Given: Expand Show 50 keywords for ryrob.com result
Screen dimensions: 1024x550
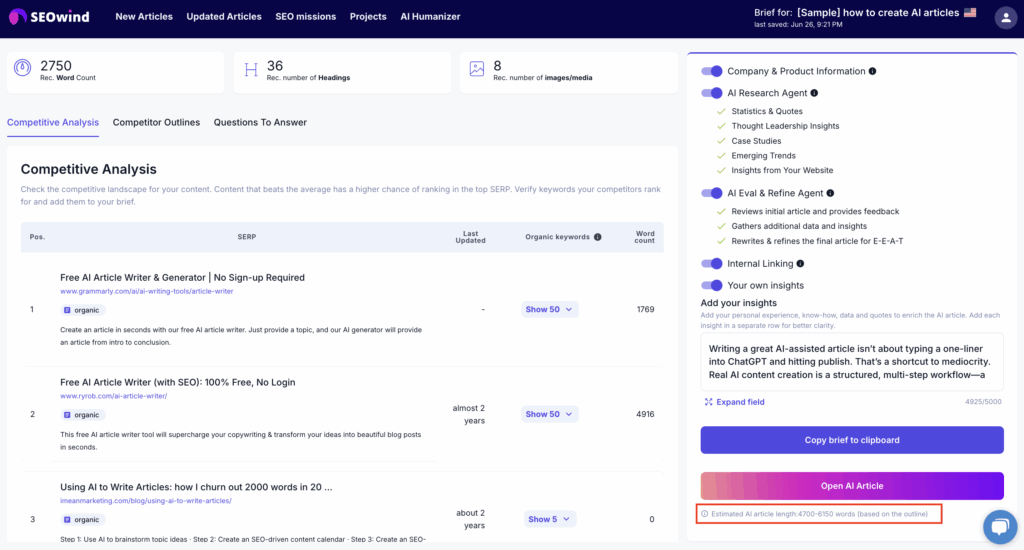Looking at the screenshot, I should pos(550,414).
